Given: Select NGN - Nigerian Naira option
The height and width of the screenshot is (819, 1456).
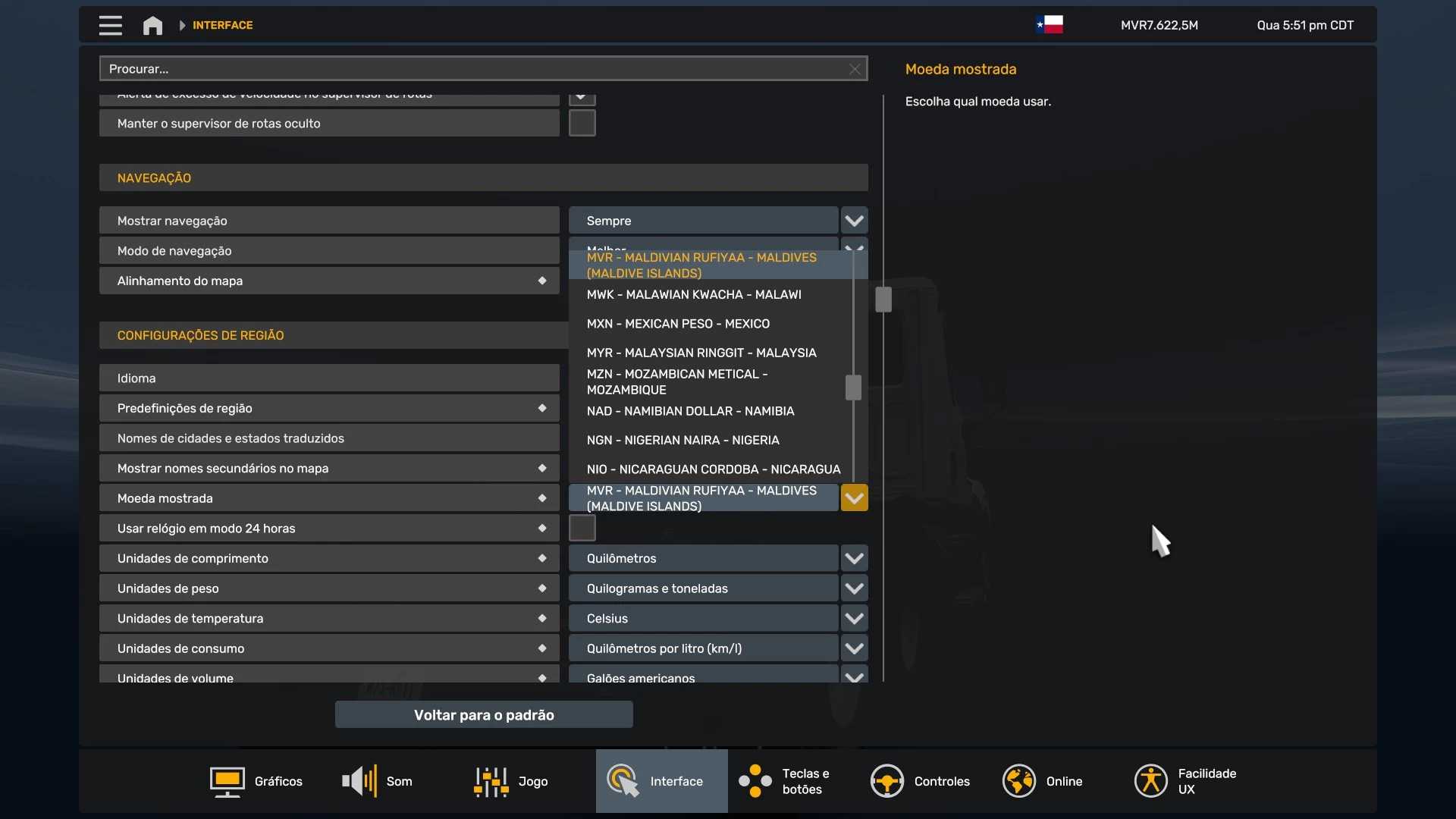Looking at the screenshot, I should click(682, 440).
